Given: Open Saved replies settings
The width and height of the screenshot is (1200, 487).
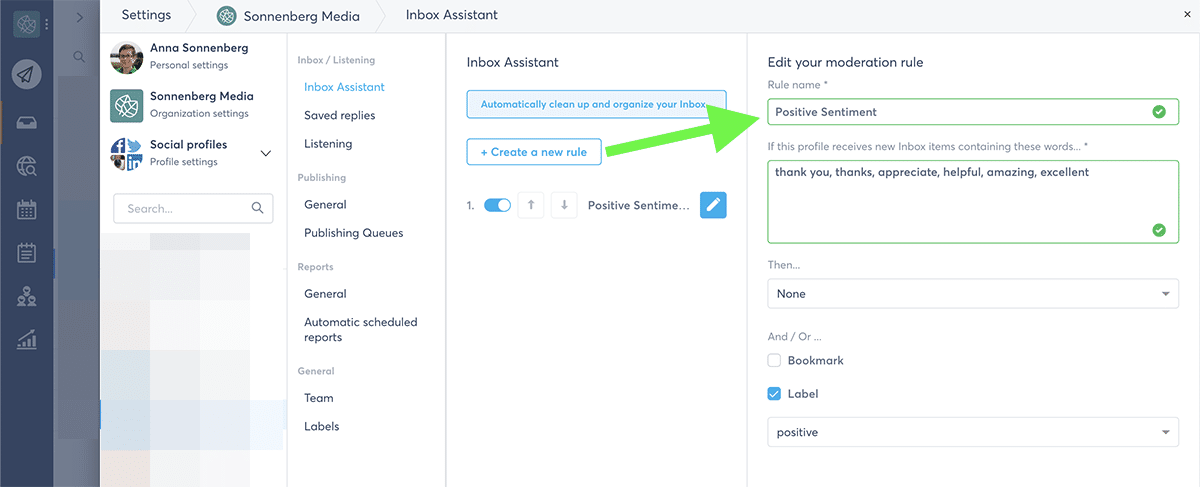Looking at the screenshot, I should tap(340, 115).
